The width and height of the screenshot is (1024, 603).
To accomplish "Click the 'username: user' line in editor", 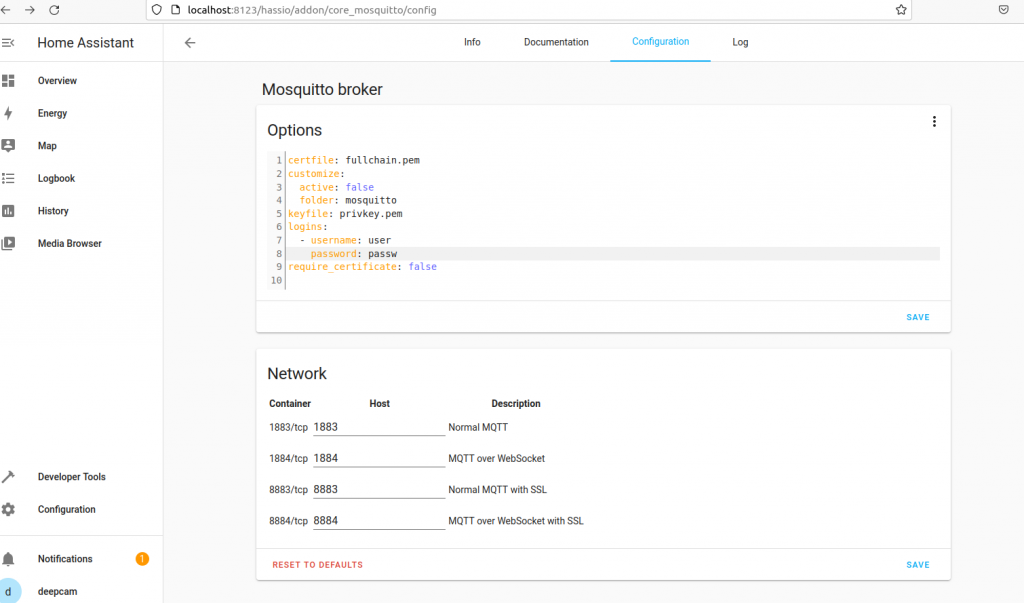I will 345,240.
